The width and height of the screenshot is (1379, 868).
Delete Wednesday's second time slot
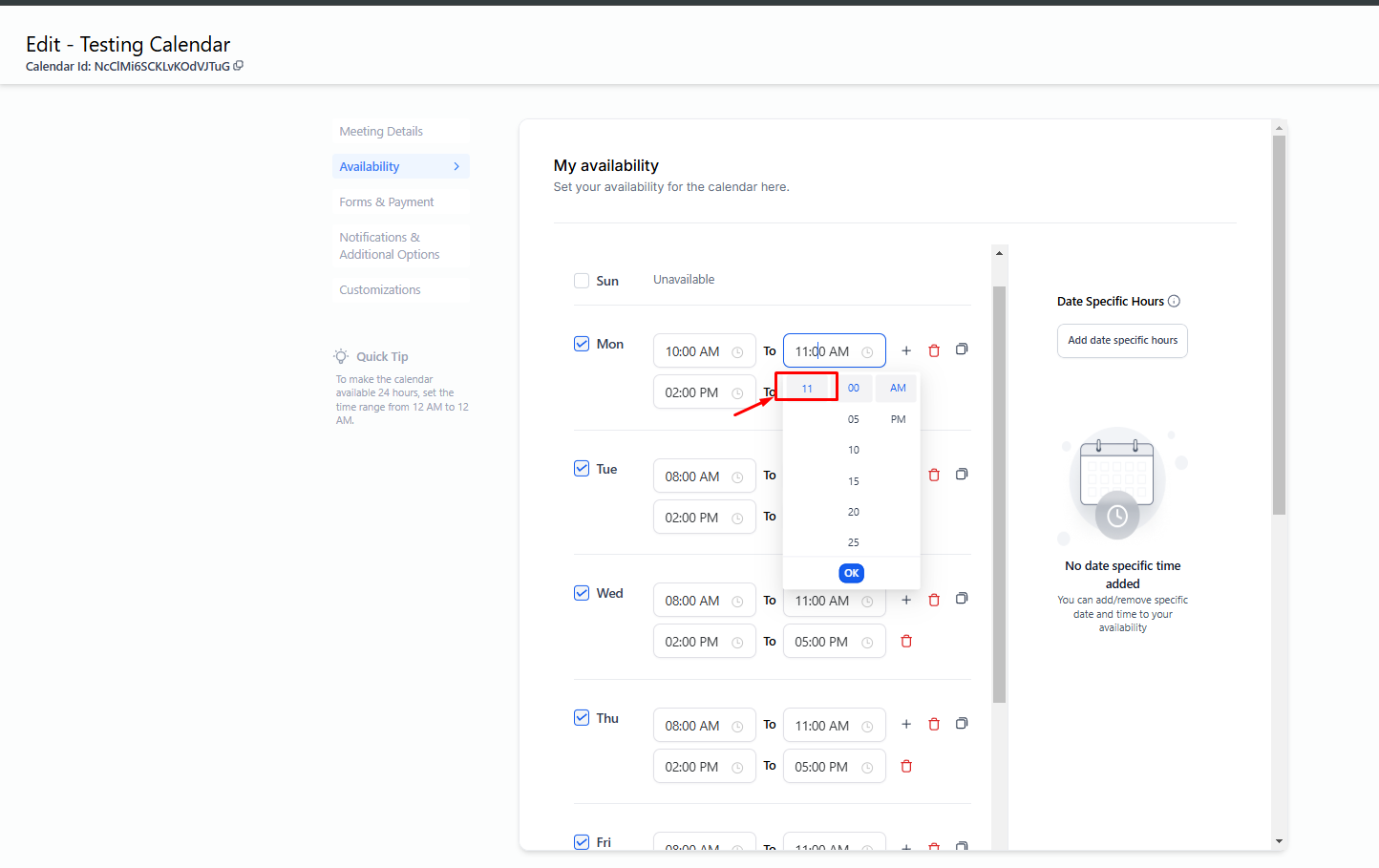pyautogui.click(x=906, y=642)
